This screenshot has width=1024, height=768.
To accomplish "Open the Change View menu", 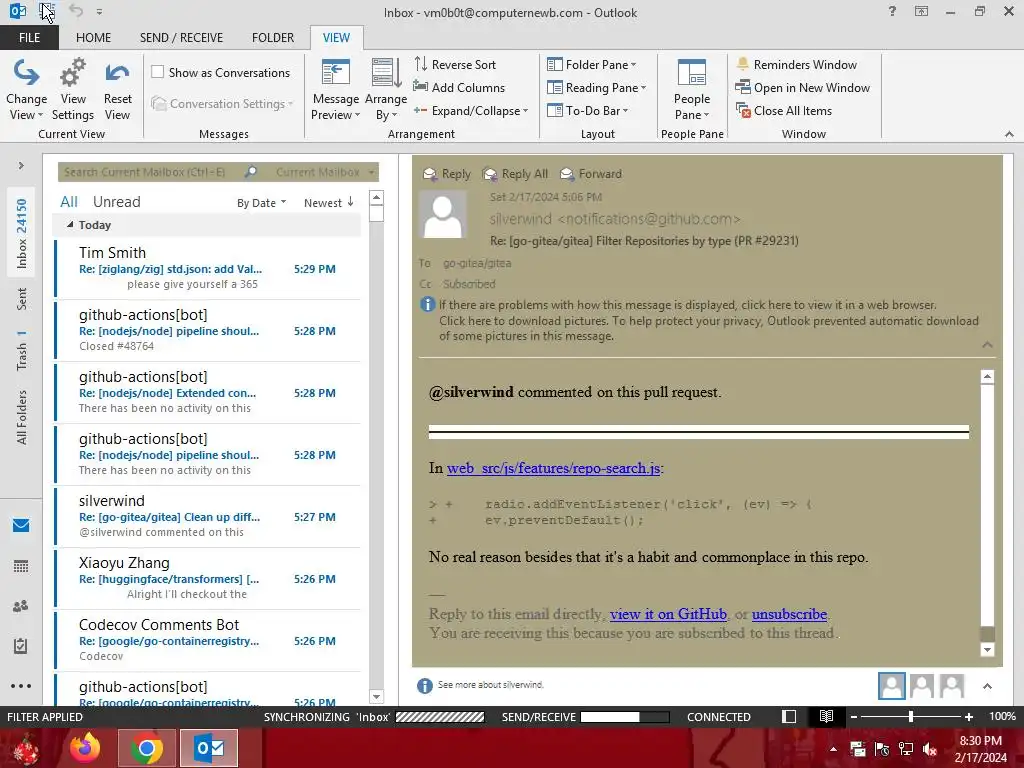I will [x=26, y=90].
